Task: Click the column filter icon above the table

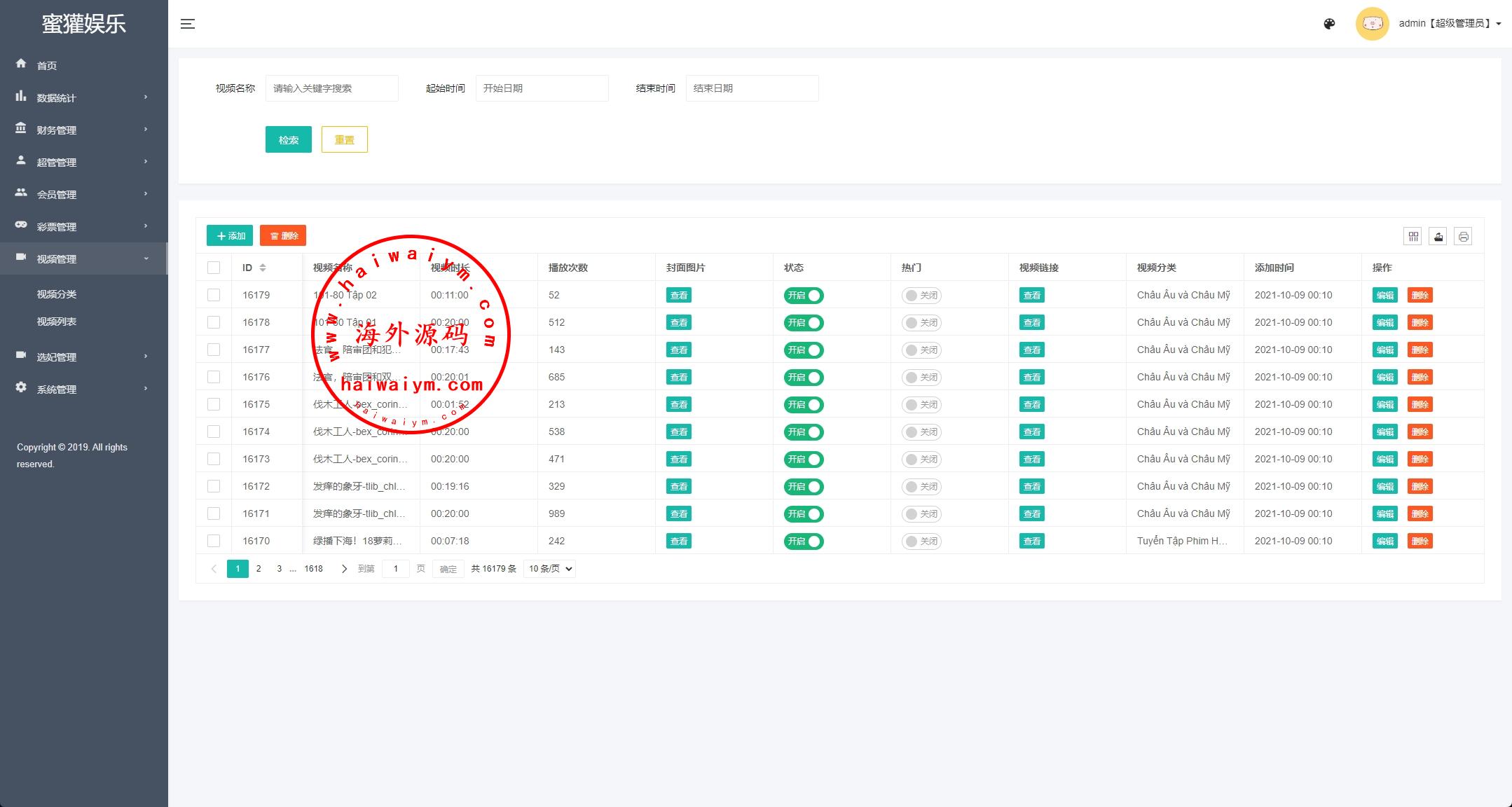Action: pos(1413,236)
